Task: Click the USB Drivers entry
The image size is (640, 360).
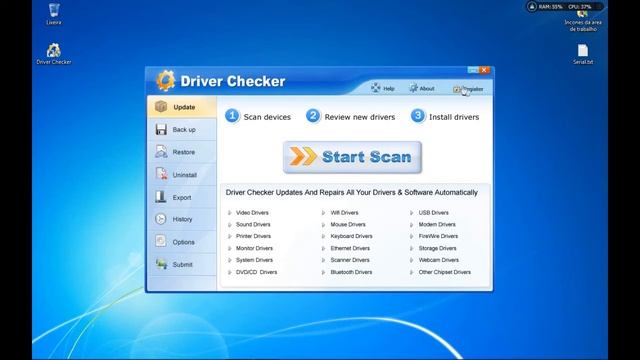Action: (x=433, y=213)
